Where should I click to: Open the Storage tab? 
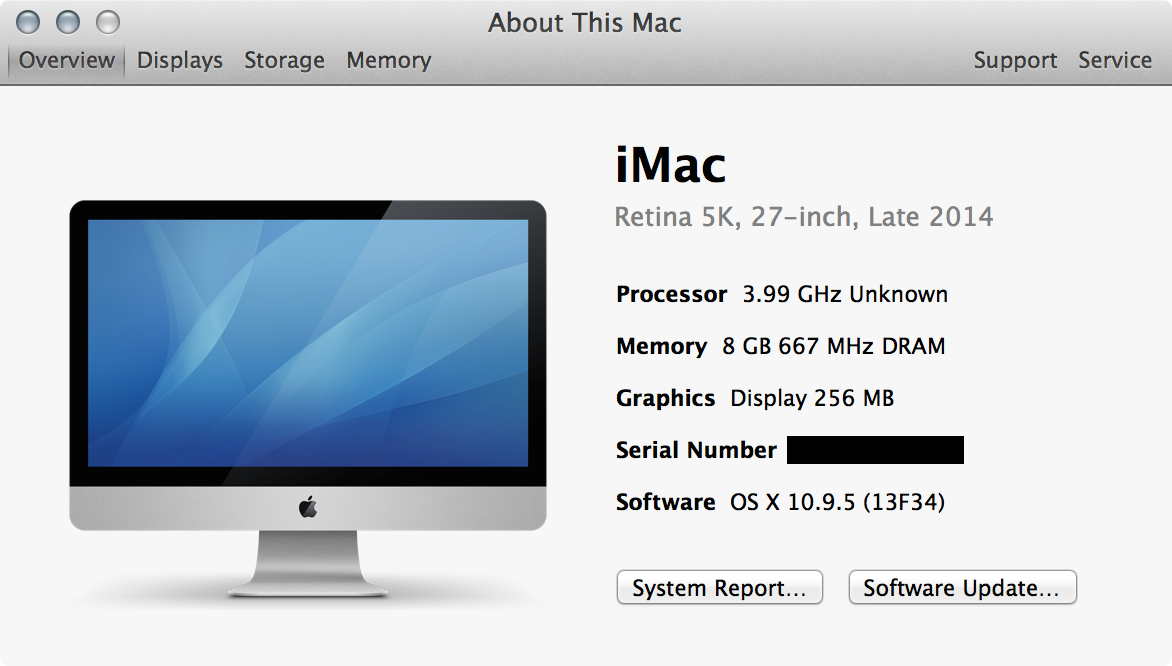point(284,60)
